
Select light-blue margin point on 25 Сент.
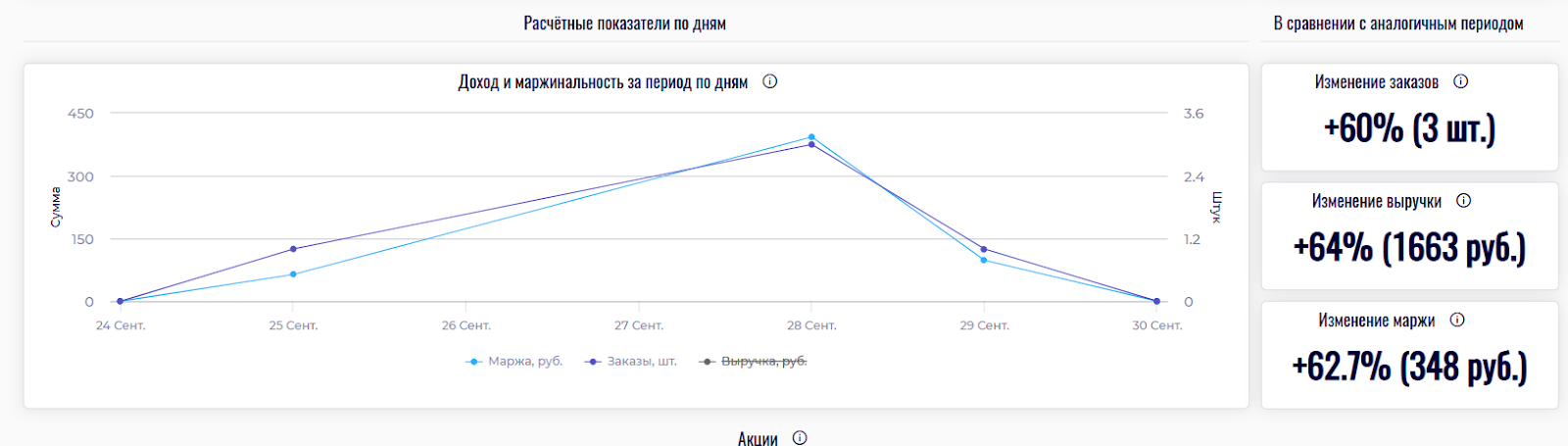[293, 274]
